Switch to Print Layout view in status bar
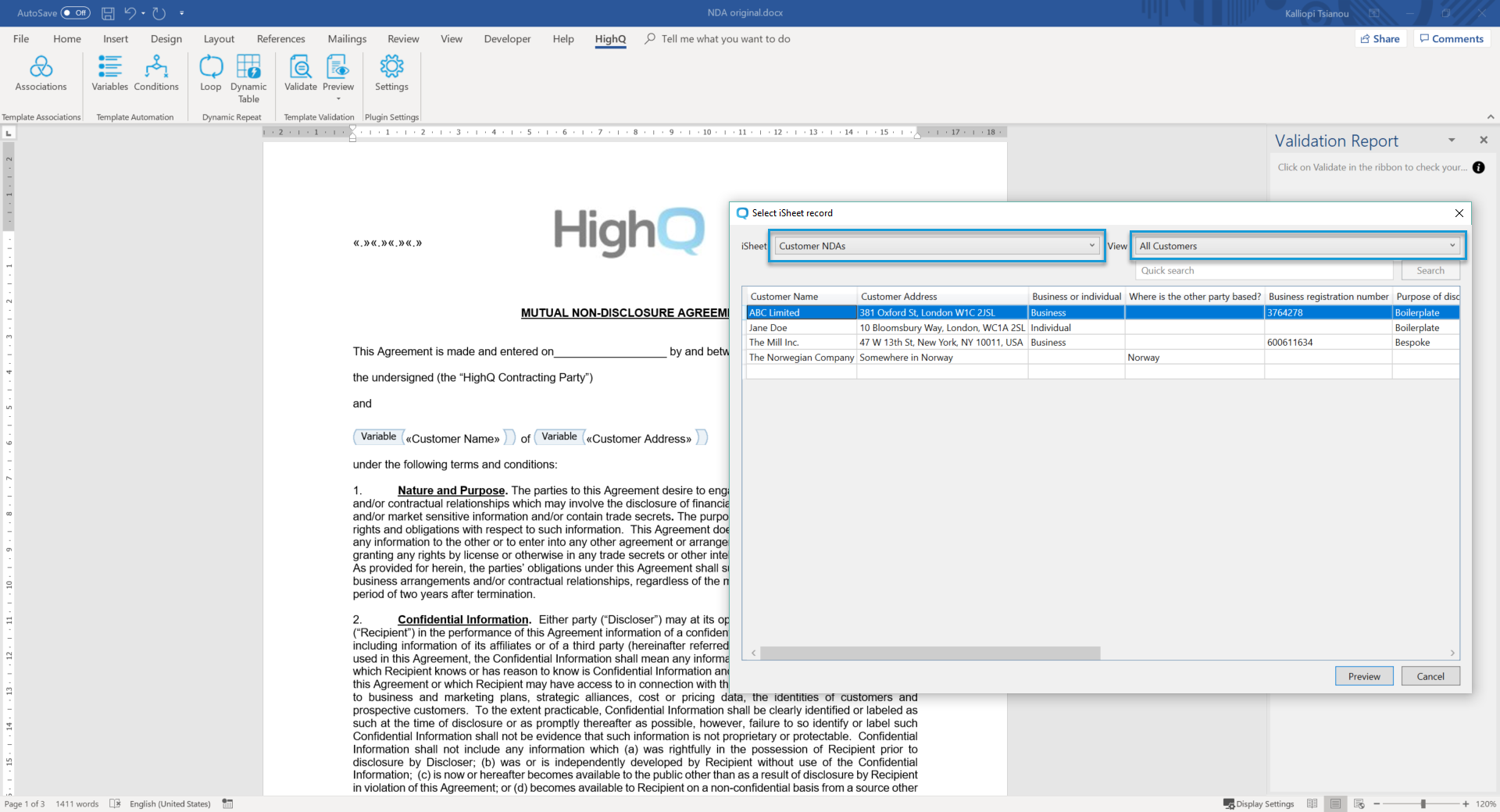 click(x=1335, y=803)
